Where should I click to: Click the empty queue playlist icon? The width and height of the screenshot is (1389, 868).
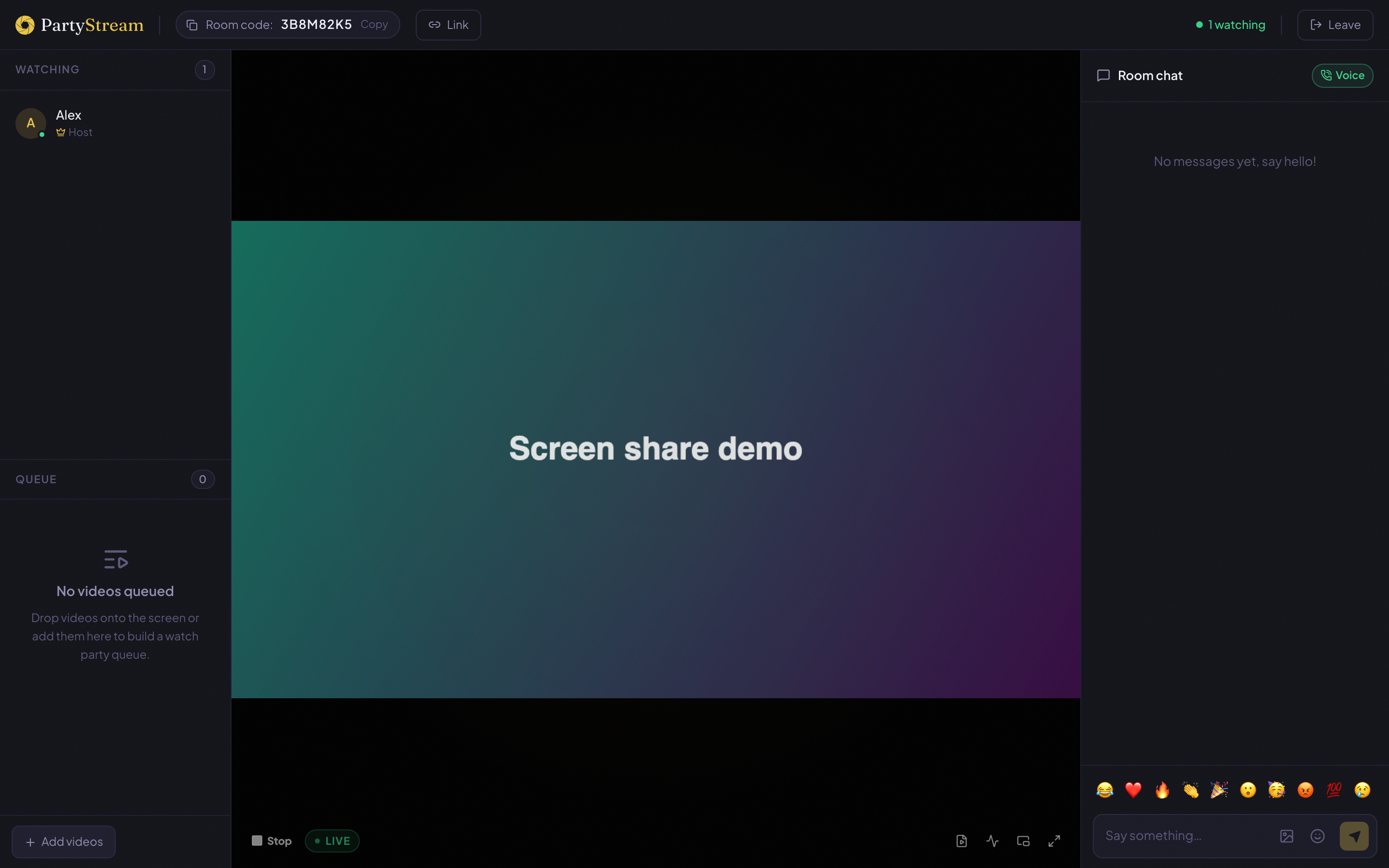point(115,559)
